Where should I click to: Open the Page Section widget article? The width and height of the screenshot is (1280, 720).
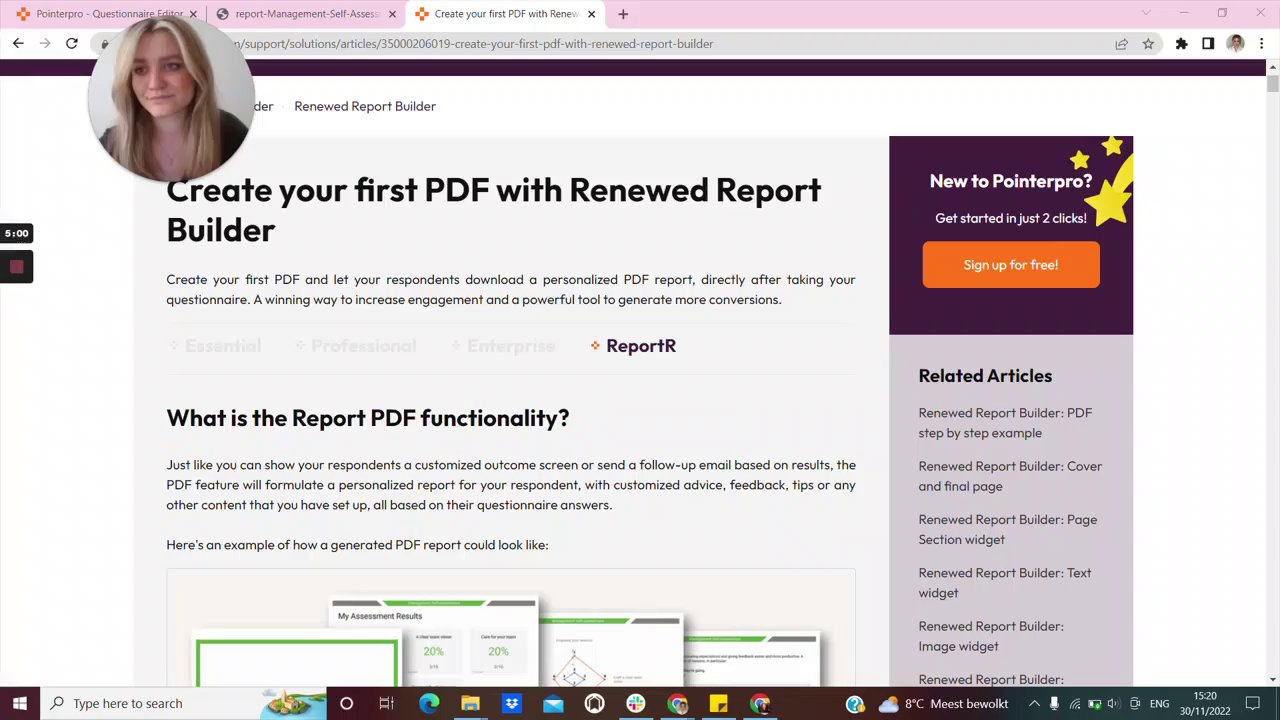(1008, 529)
